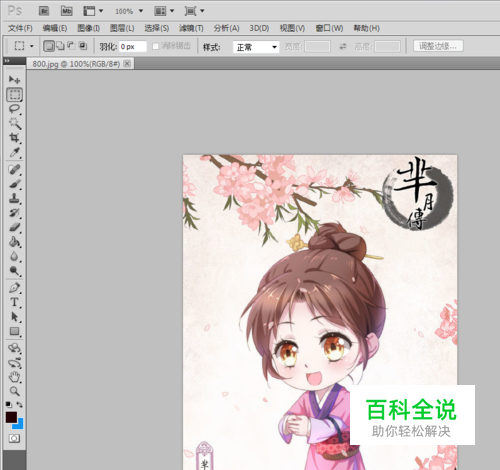Select the Horizontal Type tool
This screenshot has height=470, width=500.
coord(14,302)
